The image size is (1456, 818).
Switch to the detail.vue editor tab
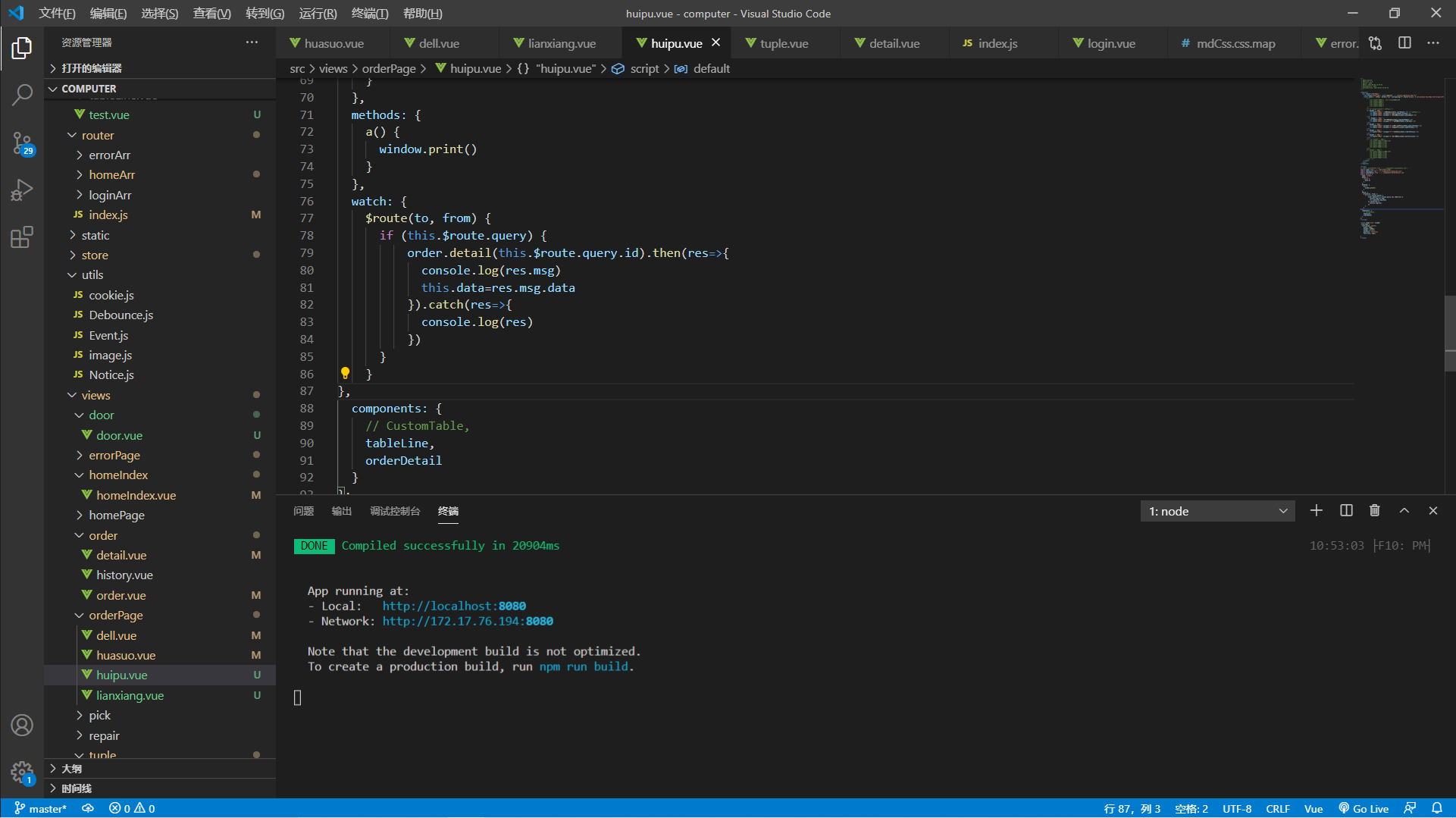click(x=894, y=43)
